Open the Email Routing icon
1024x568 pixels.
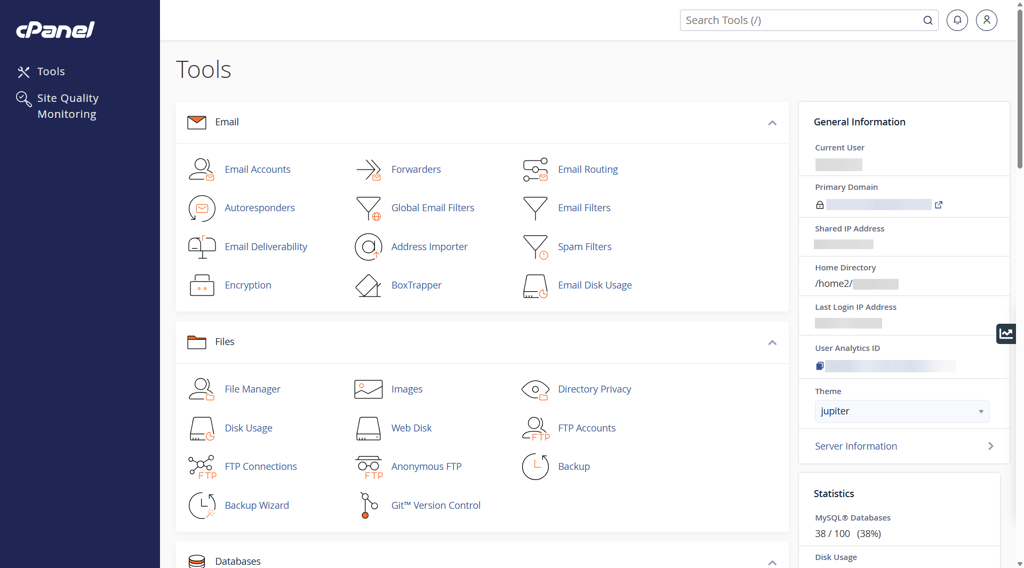535,169
